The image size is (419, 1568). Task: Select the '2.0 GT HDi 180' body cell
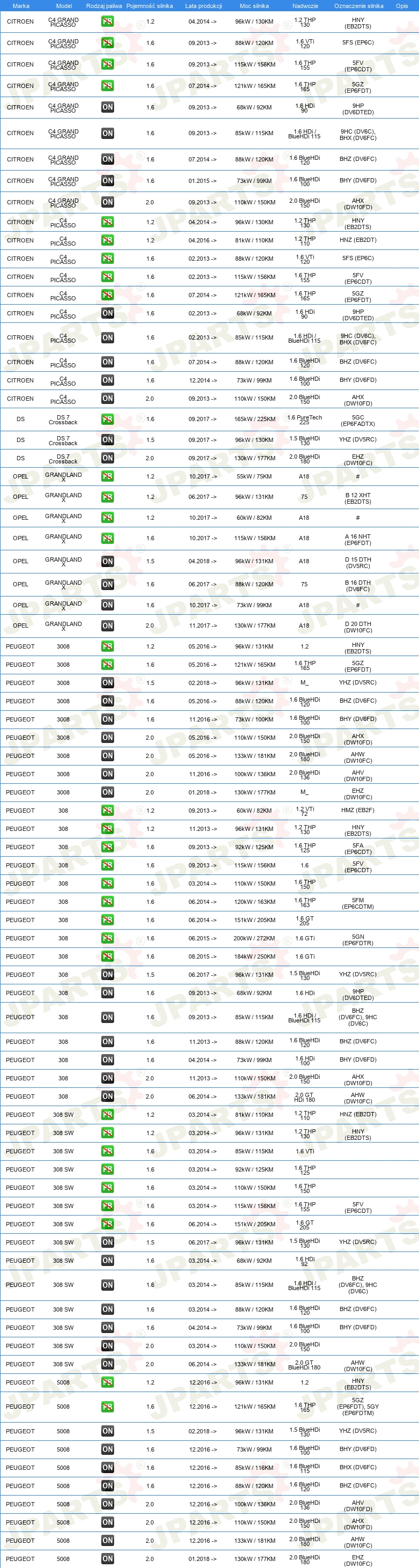(305, 1097)
